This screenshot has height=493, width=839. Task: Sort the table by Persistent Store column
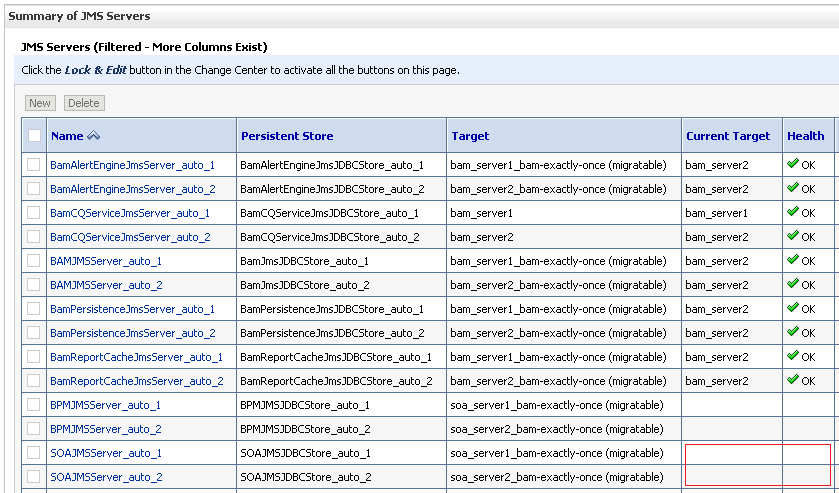click(287, 136)
